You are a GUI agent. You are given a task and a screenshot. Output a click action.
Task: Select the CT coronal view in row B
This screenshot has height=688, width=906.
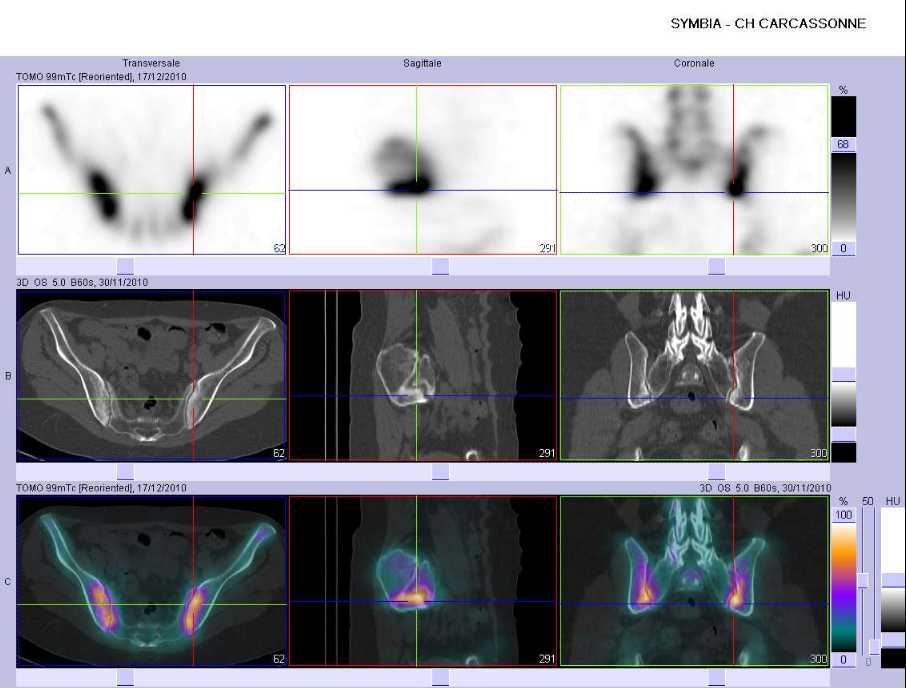point(694,375)
